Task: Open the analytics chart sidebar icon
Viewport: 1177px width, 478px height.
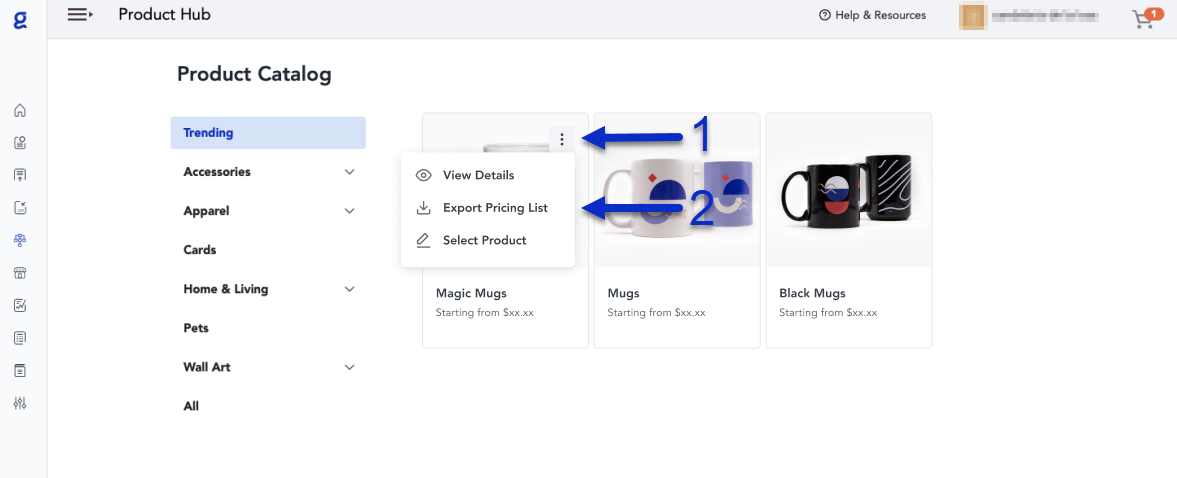Action: coord(20,305)
